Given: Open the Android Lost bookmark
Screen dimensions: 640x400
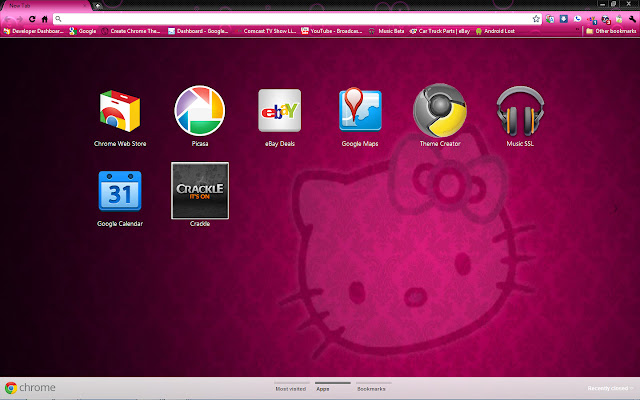Looking at the screenshot, I should 495,31.
